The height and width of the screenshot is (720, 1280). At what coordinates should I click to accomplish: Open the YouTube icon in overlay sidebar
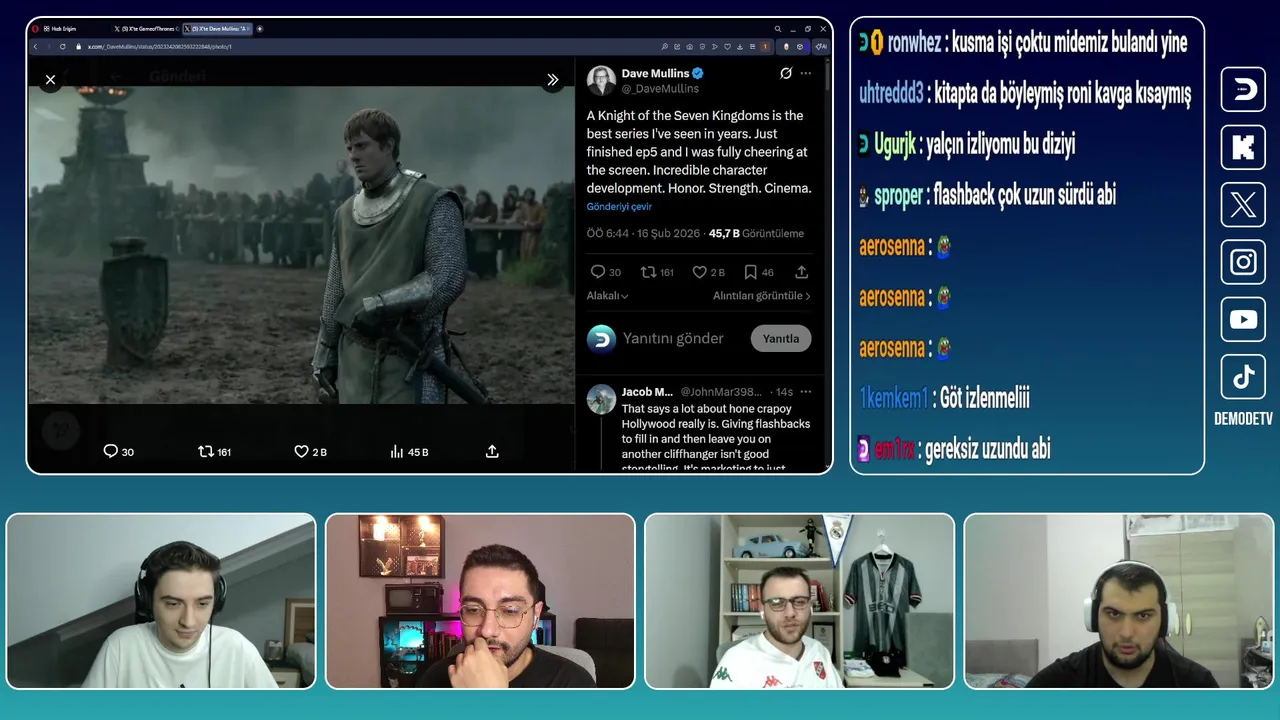pos(1243,320)
